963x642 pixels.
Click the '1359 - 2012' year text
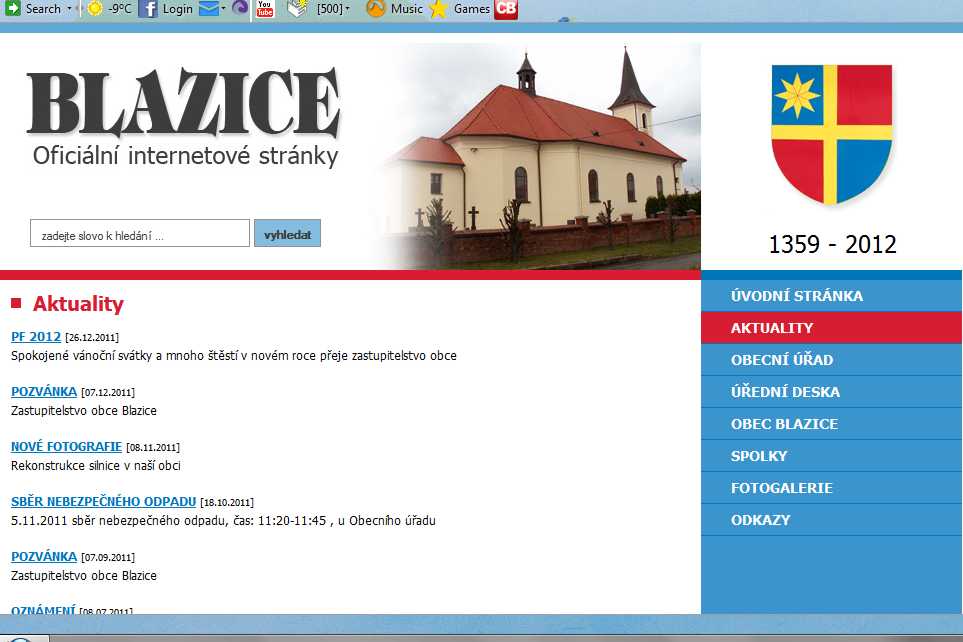click(x=832, y=245)
